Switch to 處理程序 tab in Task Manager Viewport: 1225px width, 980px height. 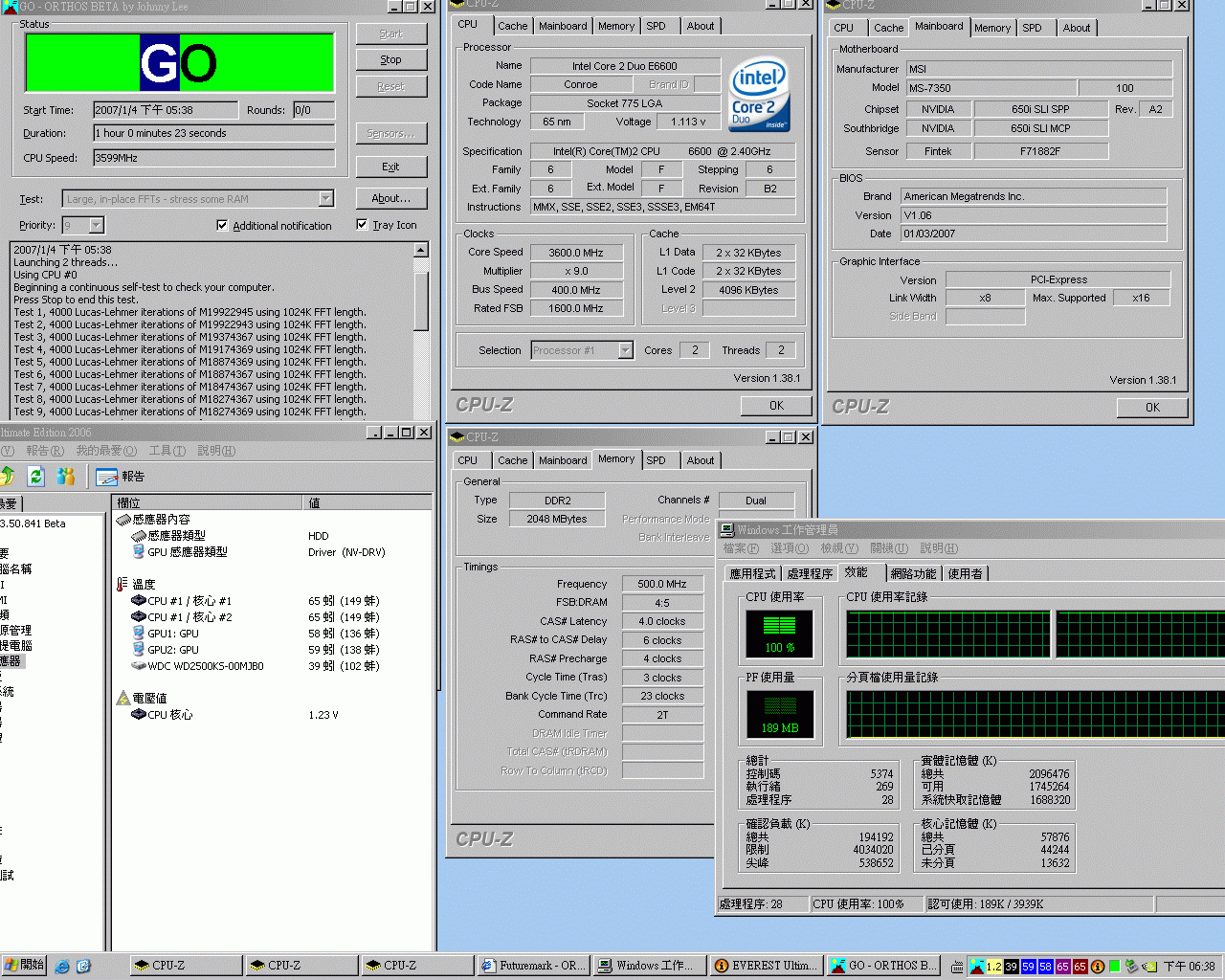click(810, 573)
